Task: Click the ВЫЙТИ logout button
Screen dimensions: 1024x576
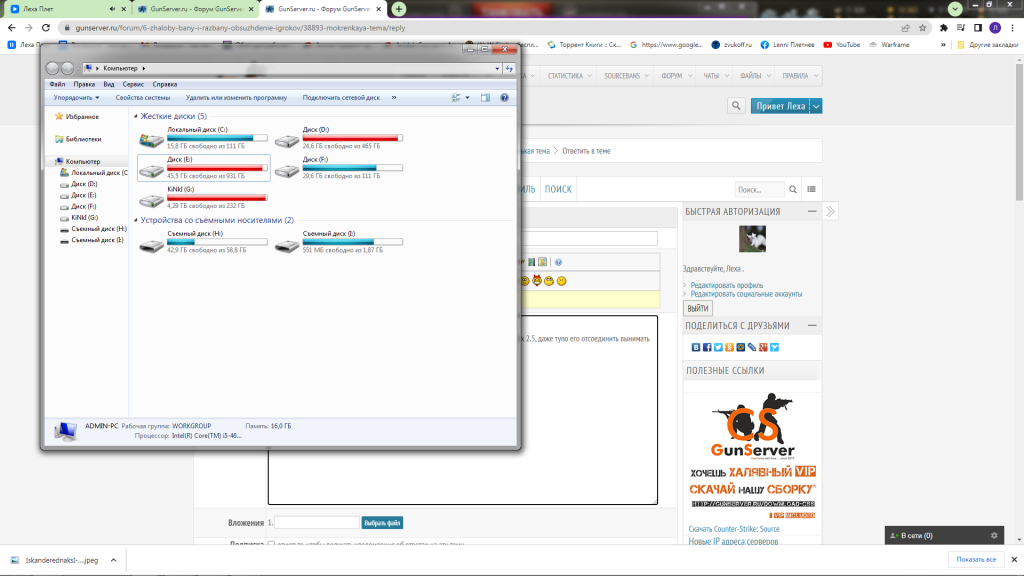Action: (698, 309)
